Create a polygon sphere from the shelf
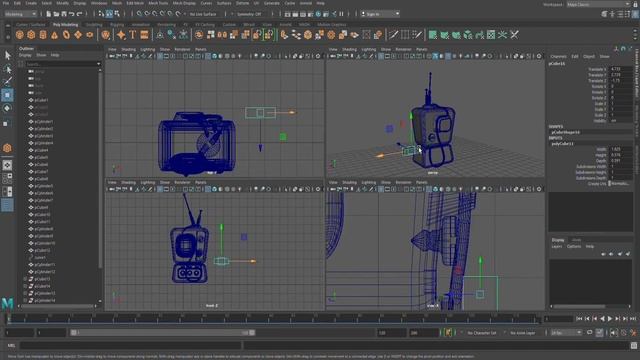 [x=20, y=35]
